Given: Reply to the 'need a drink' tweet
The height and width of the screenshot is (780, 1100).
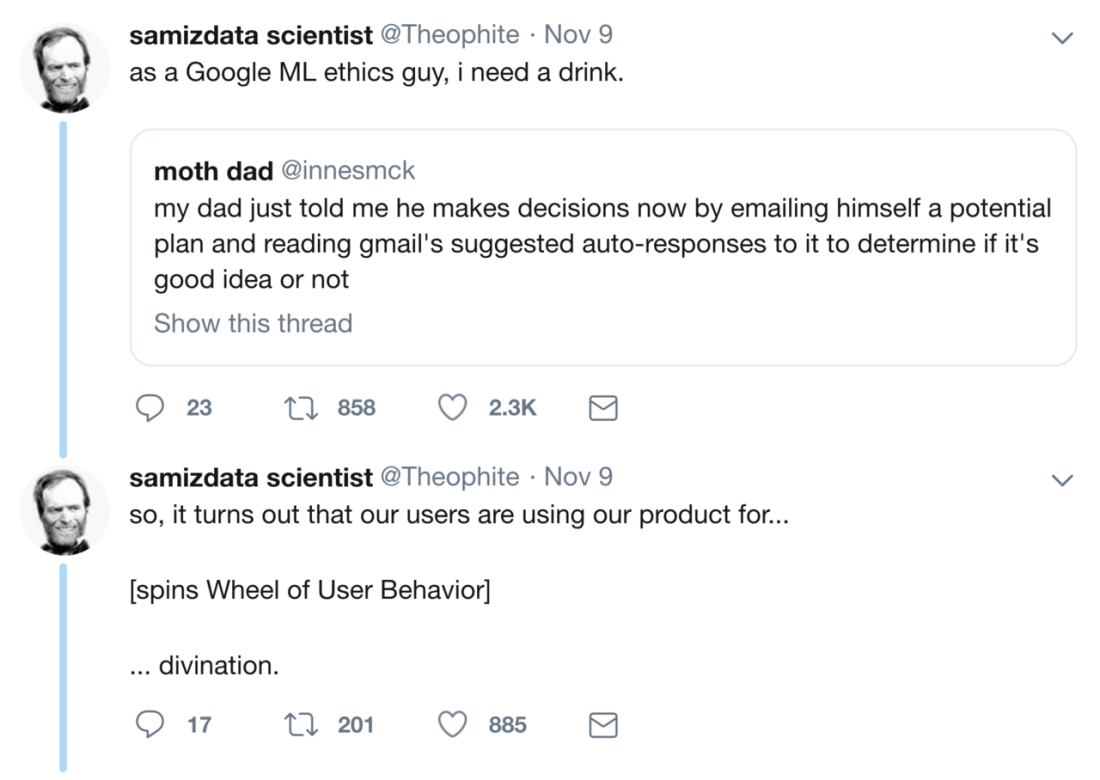Looking at the screenshot, I should tap(149, 407).
